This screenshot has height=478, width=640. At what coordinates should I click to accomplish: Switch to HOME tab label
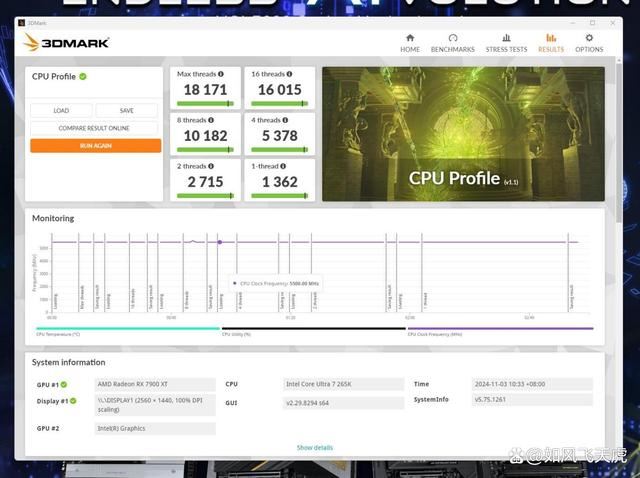(410, 49)
